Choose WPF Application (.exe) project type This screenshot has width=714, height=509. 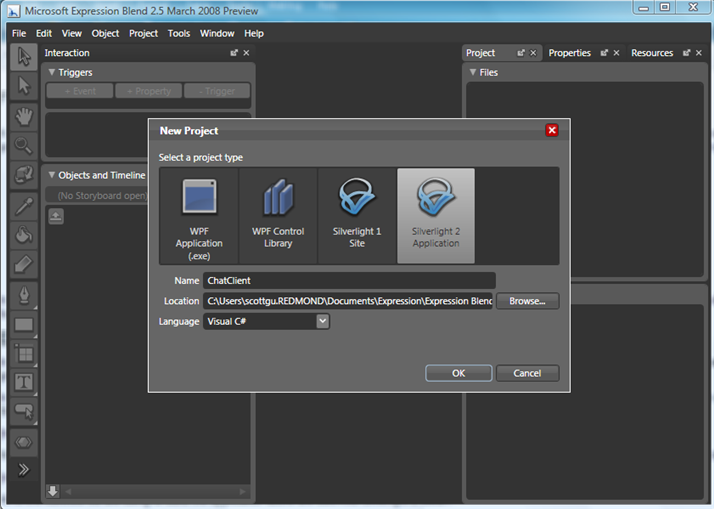coord(199,215)
